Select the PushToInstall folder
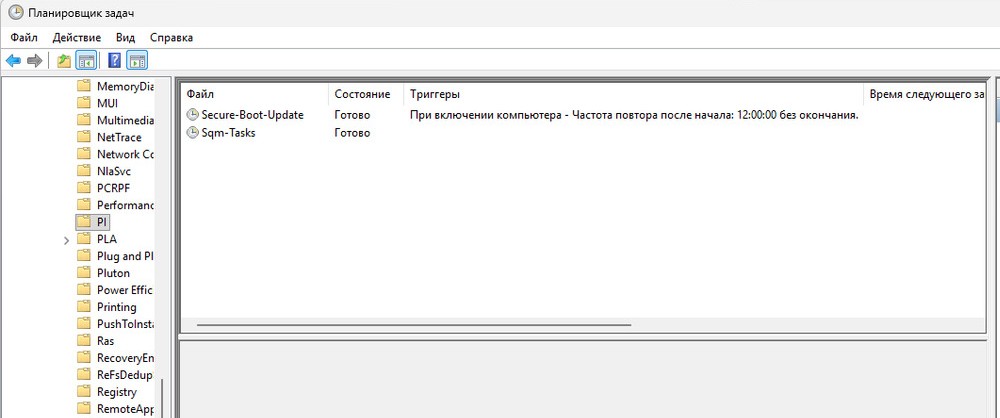The image size is (1000, 418). (125, 324)
